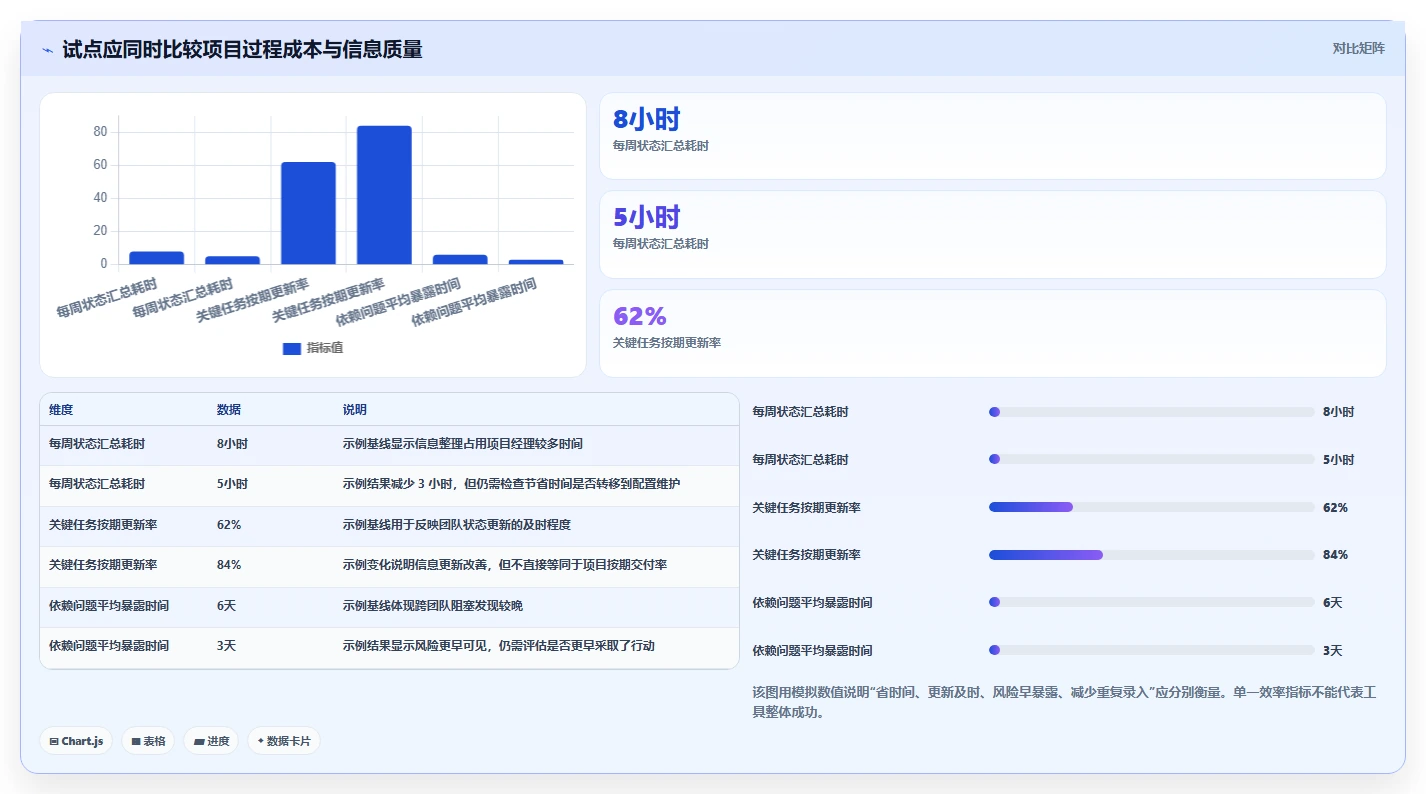This screenshot has width=1426, height=794.
Task: Click the icon inside the 表格 tag
Action: click(x=136, y=742)
